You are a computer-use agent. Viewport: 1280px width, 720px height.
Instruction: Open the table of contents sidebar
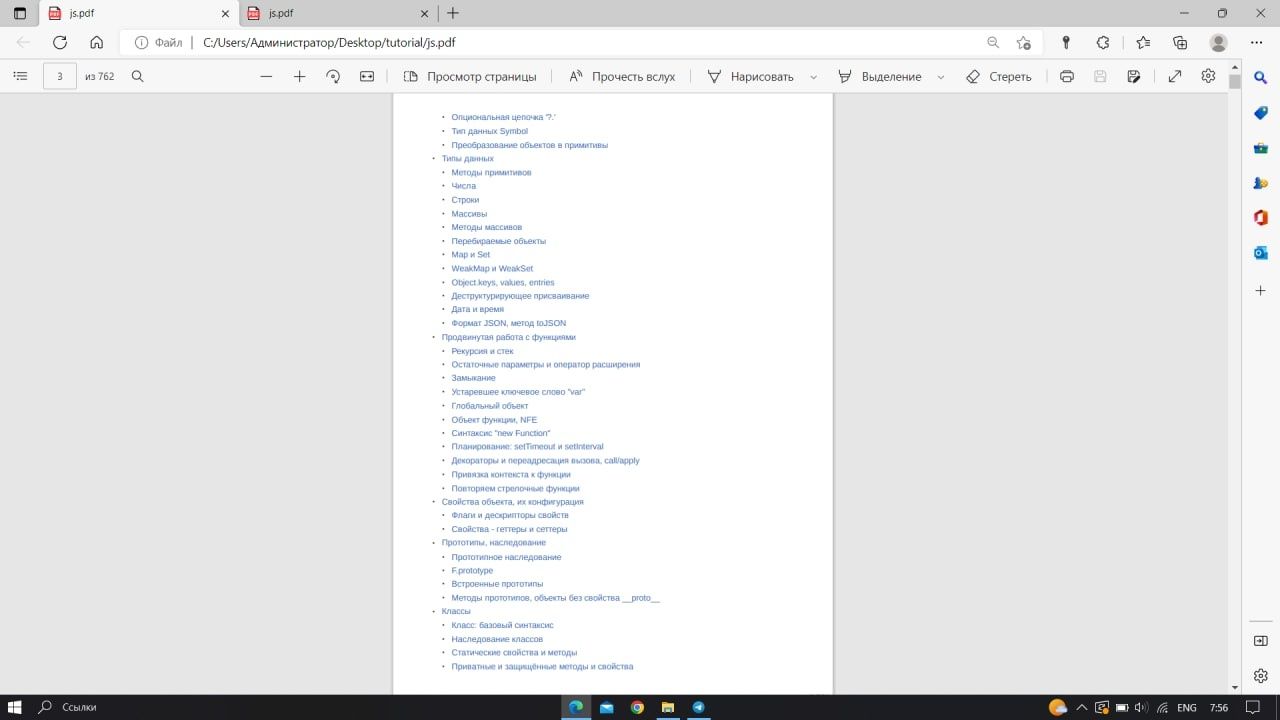point(19,76)
